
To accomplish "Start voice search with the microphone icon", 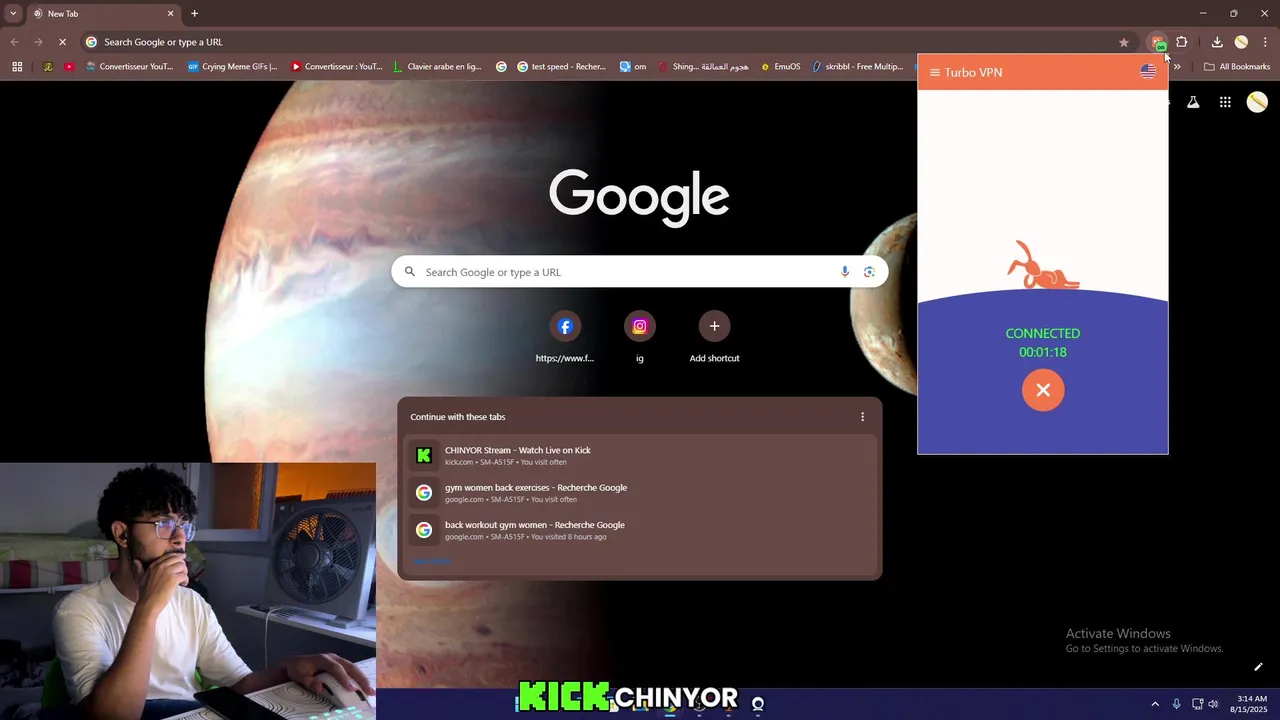I will [845, 272].
